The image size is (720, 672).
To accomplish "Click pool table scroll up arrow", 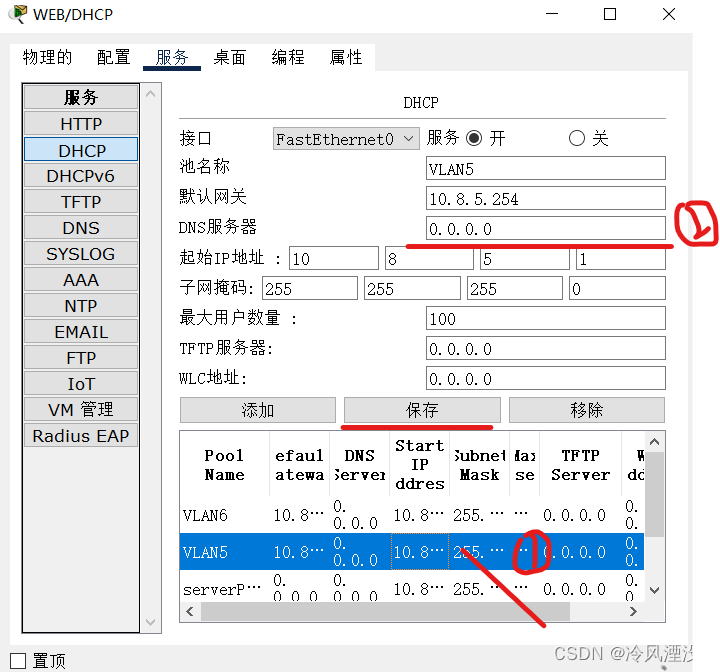I will [x=655, y=442].
